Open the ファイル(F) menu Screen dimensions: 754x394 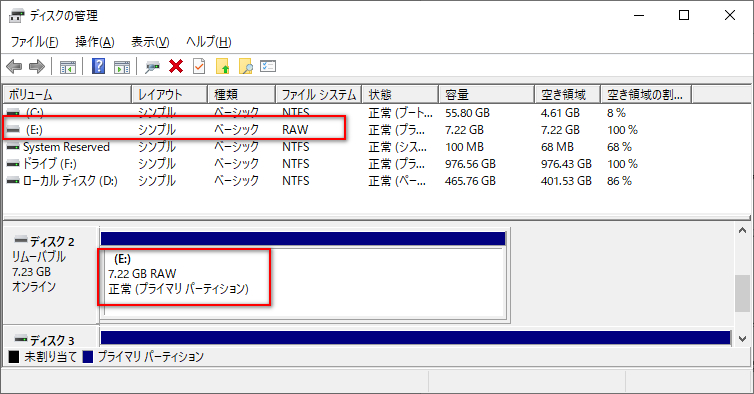pos(35,42)
